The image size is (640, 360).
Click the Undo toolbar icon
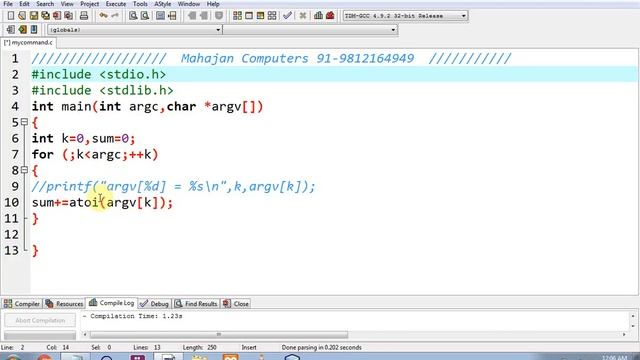[103, 16]
